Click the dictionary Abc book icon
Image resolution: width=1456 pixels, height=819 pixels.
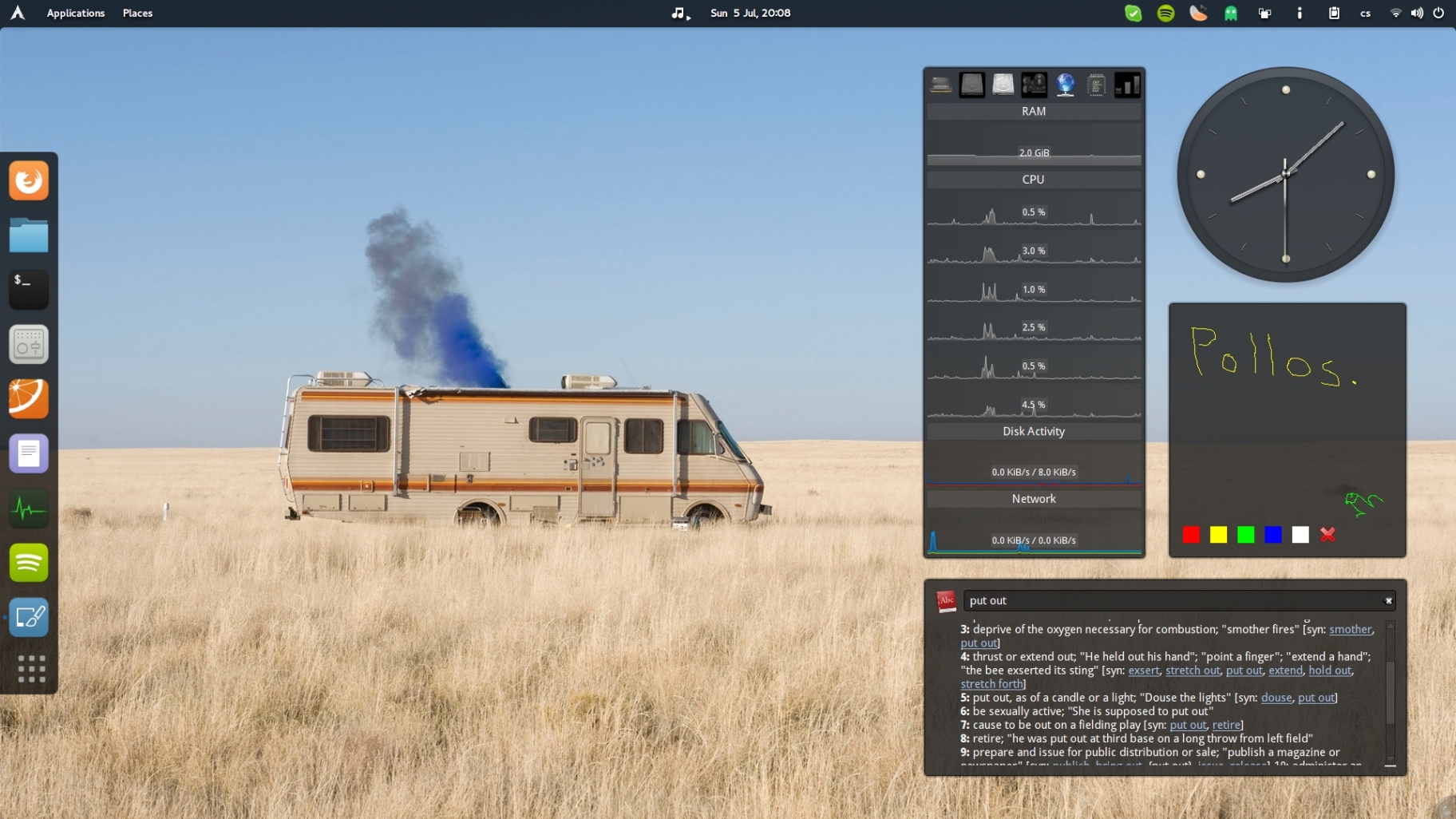[946, 601]
